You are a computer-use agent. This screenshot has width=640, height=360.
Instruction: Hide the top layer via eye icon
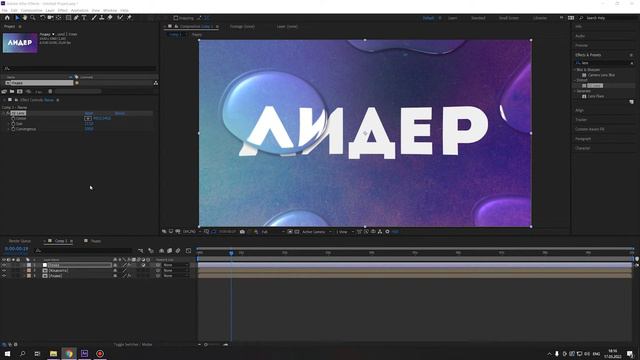[x=4, y=265]
